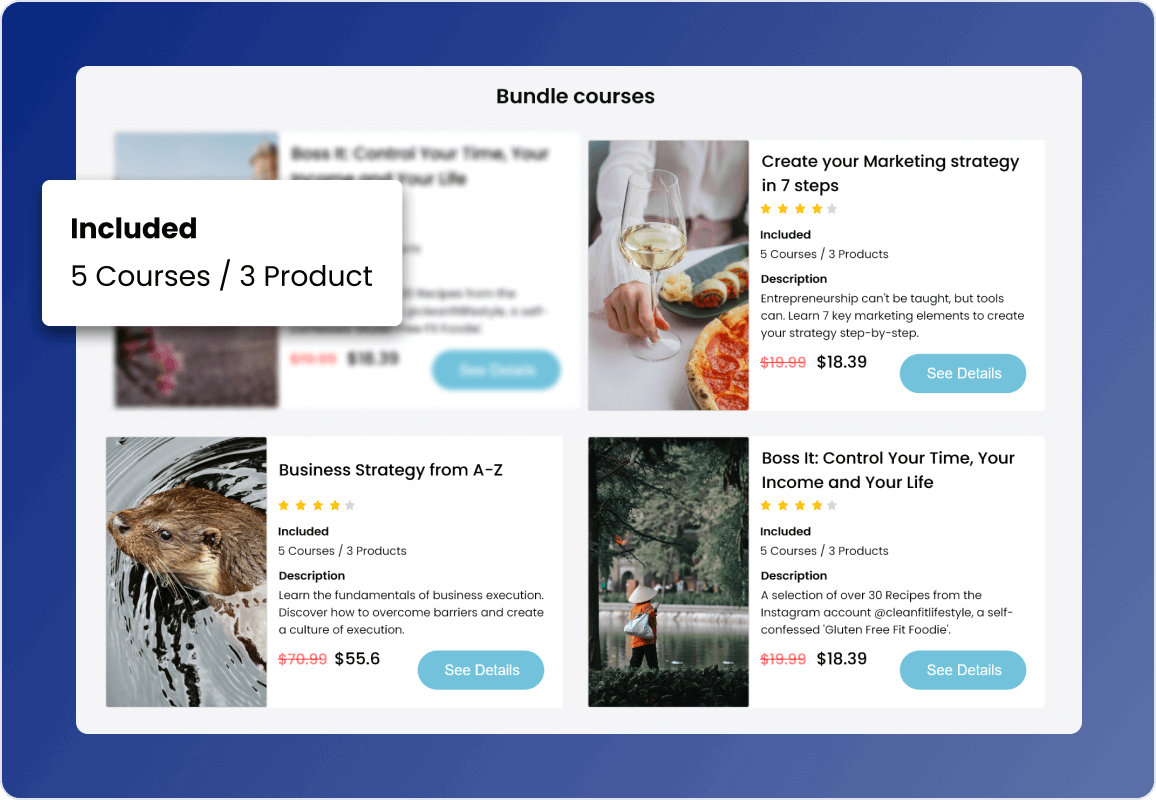
Task: Open the wine glass and pizza thumbnail
Action: pos(668,275)
